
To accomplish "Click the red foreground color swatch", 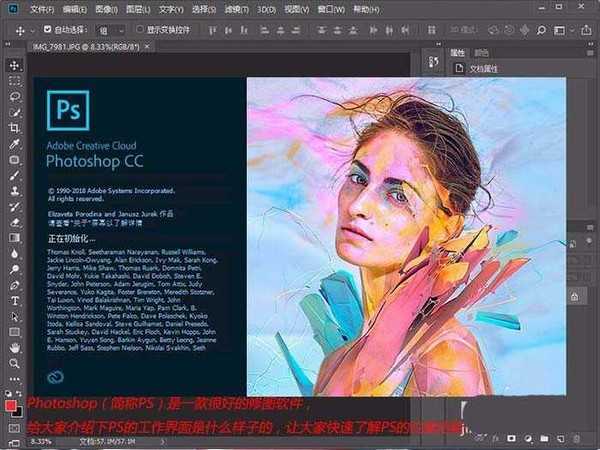I will pyautogui.click(x=11, y=406).
